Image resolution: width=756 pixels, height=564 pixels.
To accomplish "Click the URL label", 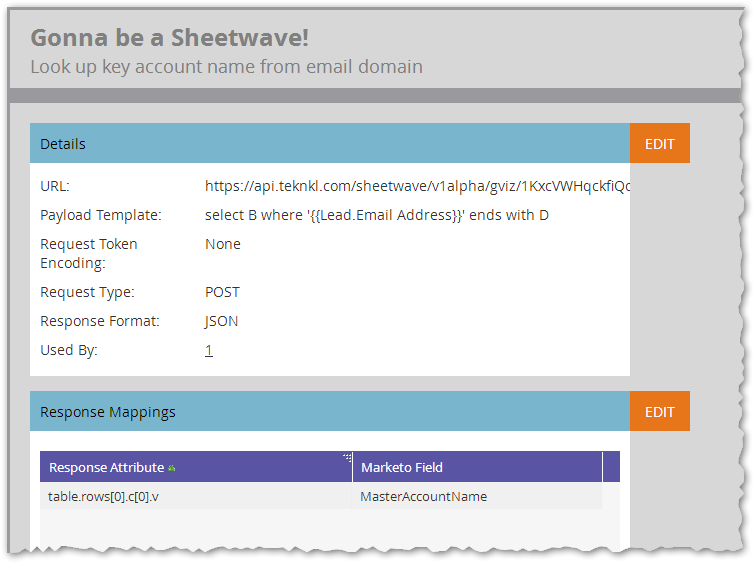I will [x=55, y=186].
